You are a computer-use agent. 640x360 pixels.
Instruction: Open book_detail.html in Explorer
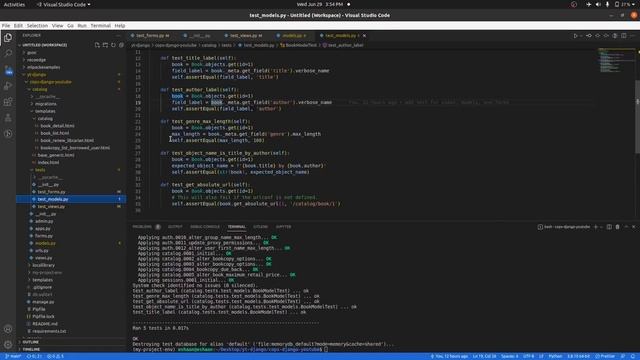click(x=57, y=126)
